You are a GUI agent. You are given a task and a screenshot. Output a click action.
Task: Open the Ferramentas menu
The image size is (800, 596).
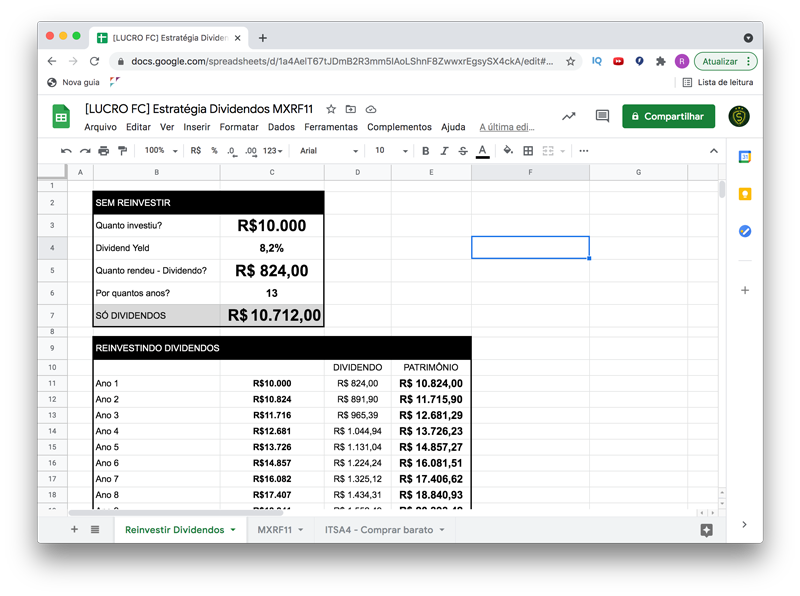click(x=331, y=127)
